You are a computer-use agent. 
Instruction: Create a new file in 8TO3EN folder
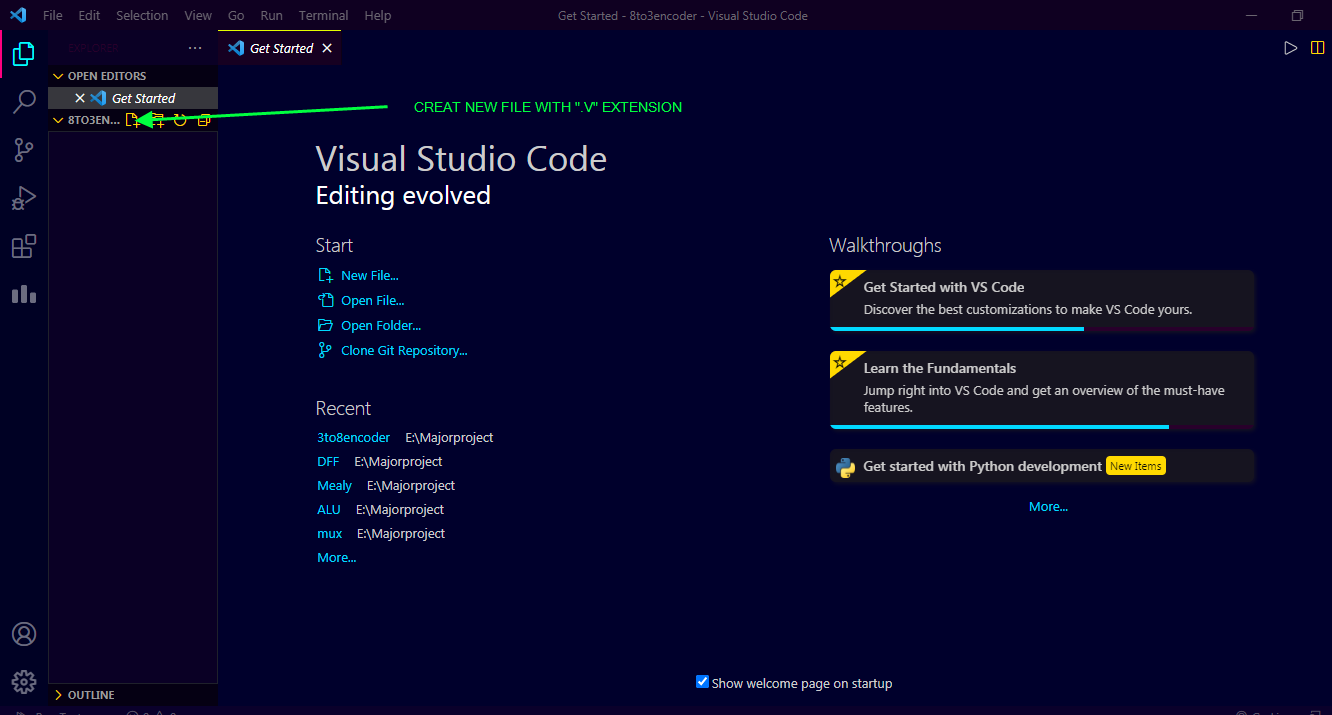(133, 120)
